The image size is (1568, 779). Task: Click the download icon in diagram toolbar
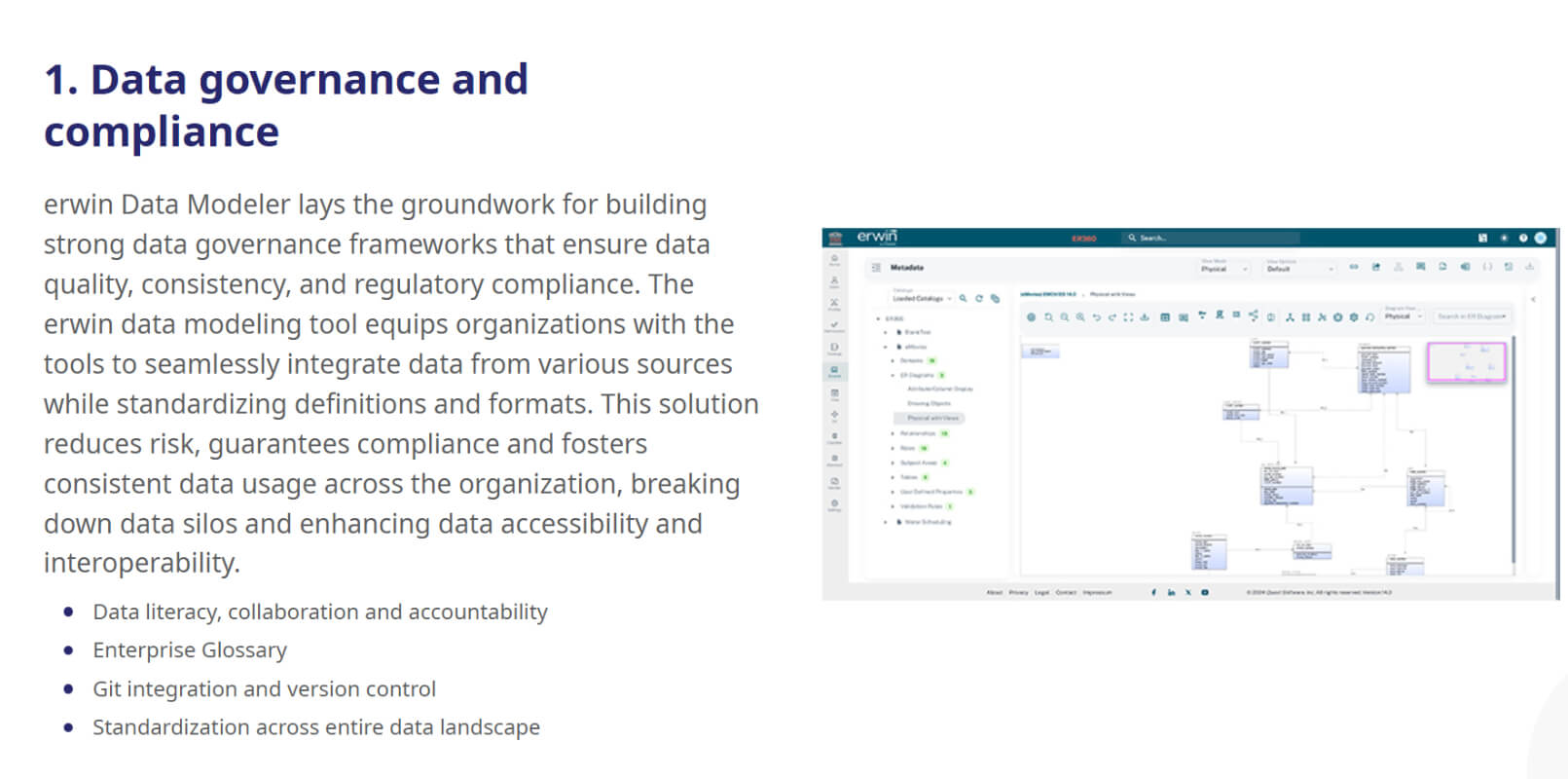click(1145, 317)
